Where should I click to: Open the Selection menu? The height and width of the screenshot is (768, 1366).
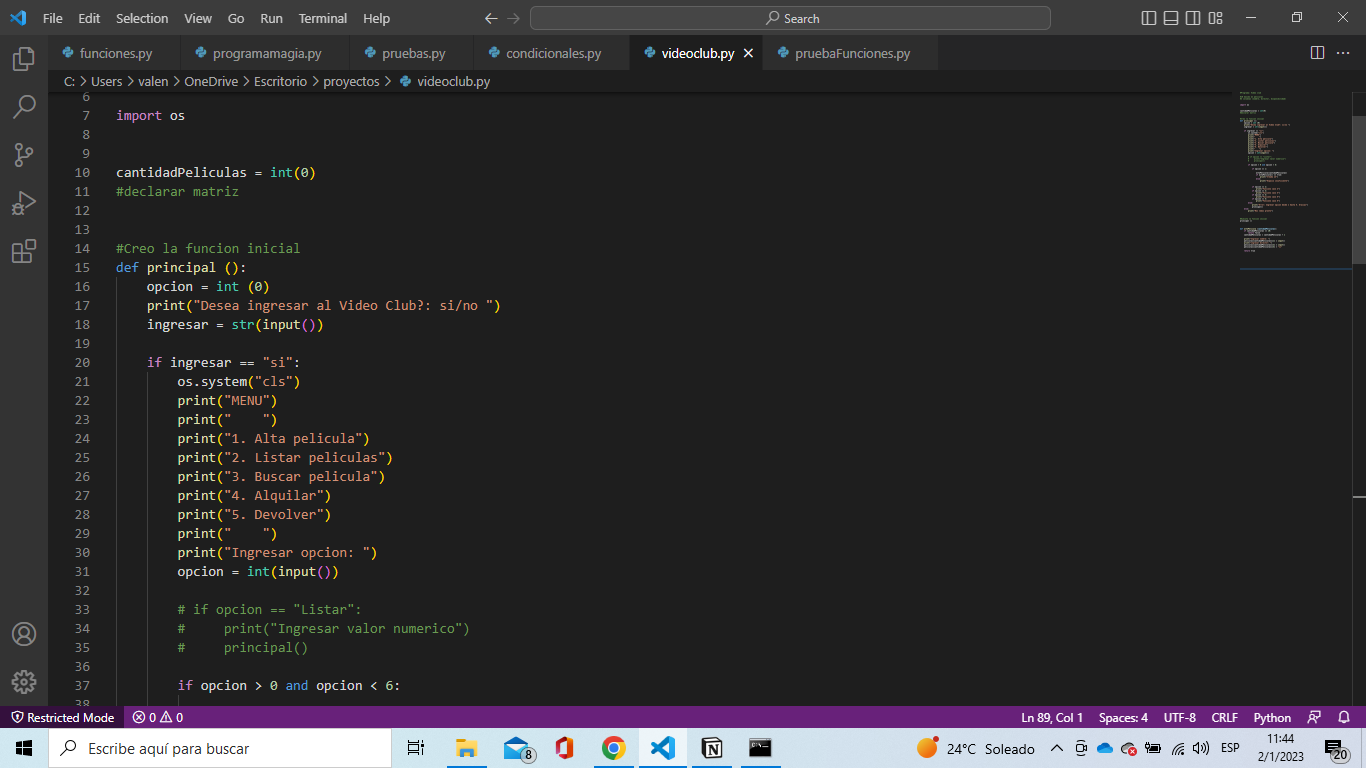[x=142, y=18]
